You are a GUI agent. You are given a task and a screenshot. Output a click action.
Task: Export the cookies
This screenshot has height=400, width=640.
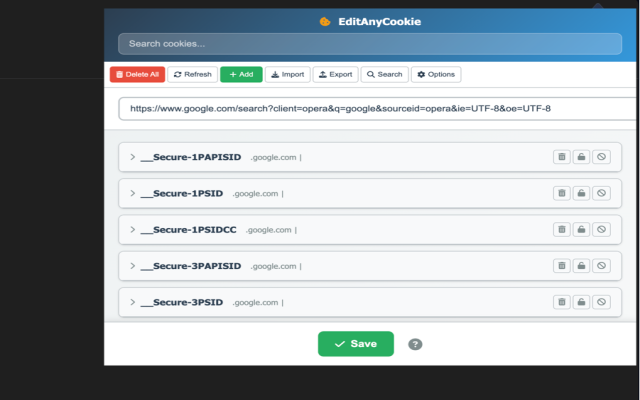click(336, 74)
